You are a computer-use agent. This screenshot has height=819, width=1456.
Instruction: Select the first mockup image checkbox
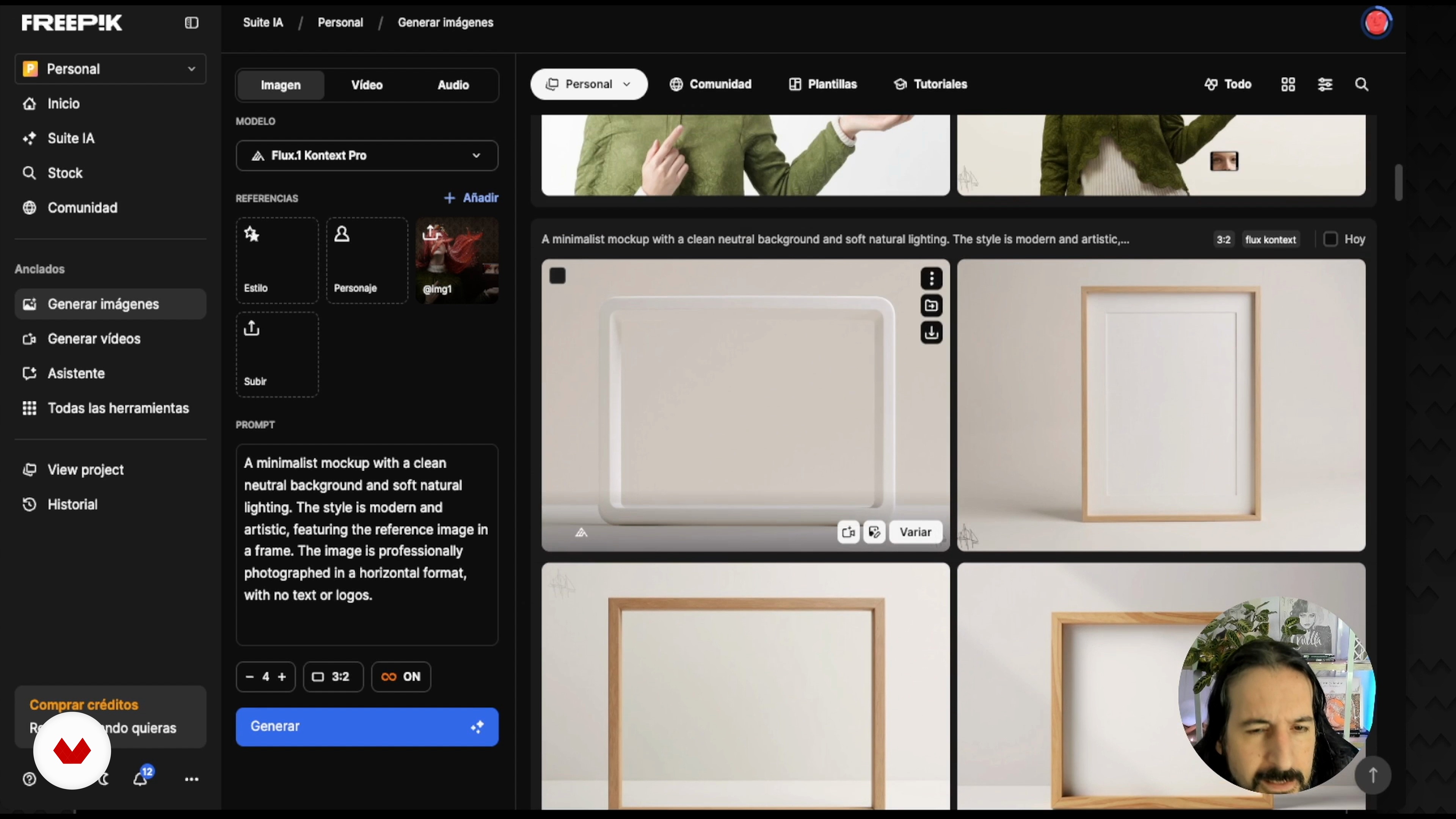[557, 276]
